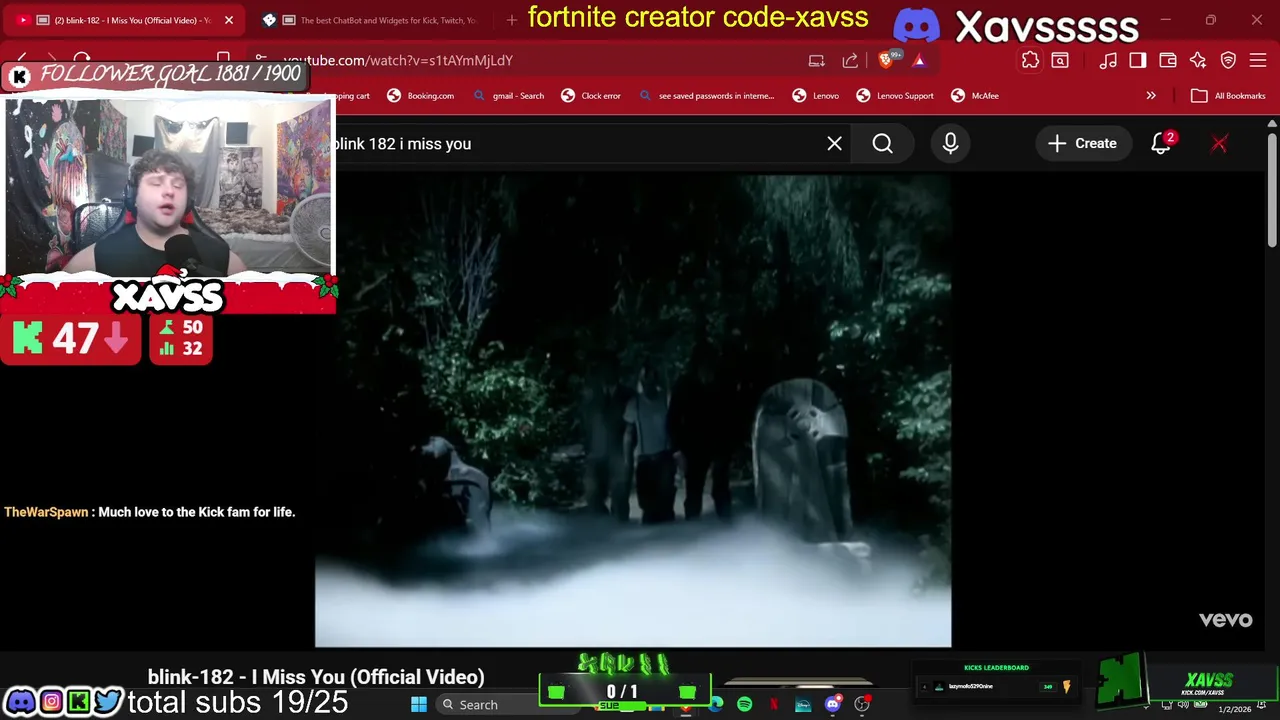This screenshot has width=1280, height=720.
Task: Click the YouTube Create button
Action: (x=1082, y=144)
